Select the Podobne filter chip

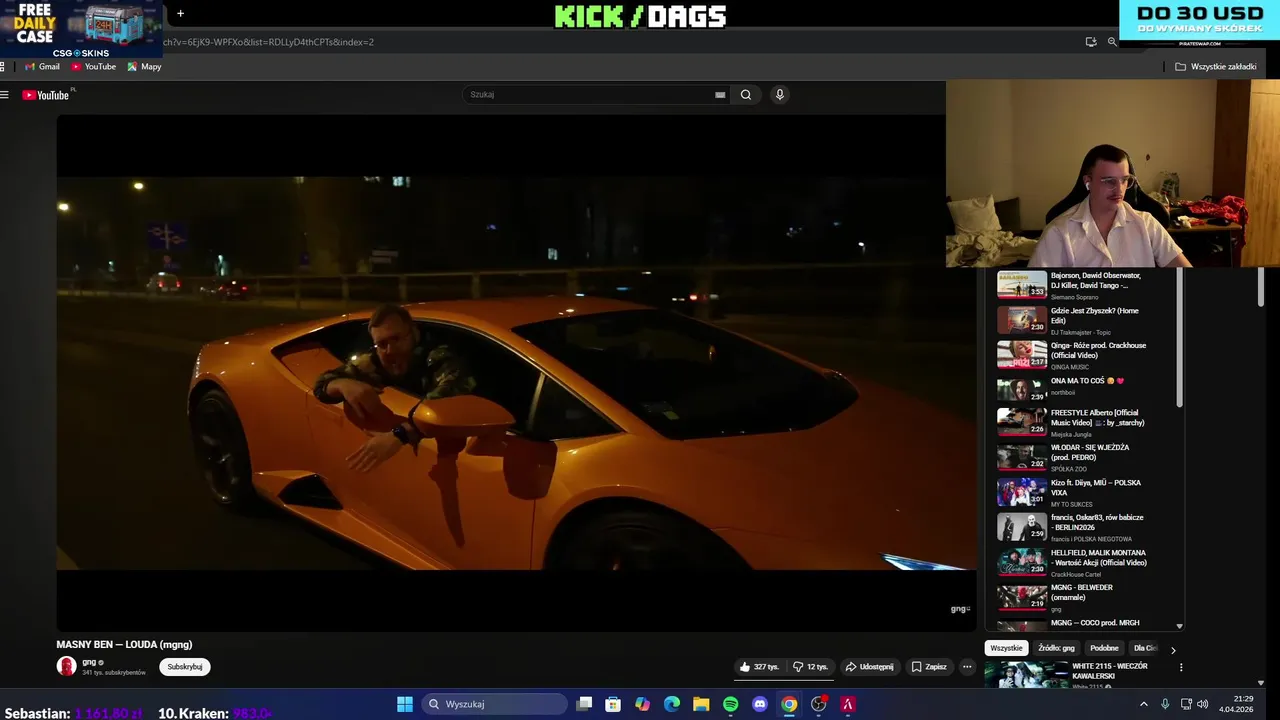click(1104, 648)
